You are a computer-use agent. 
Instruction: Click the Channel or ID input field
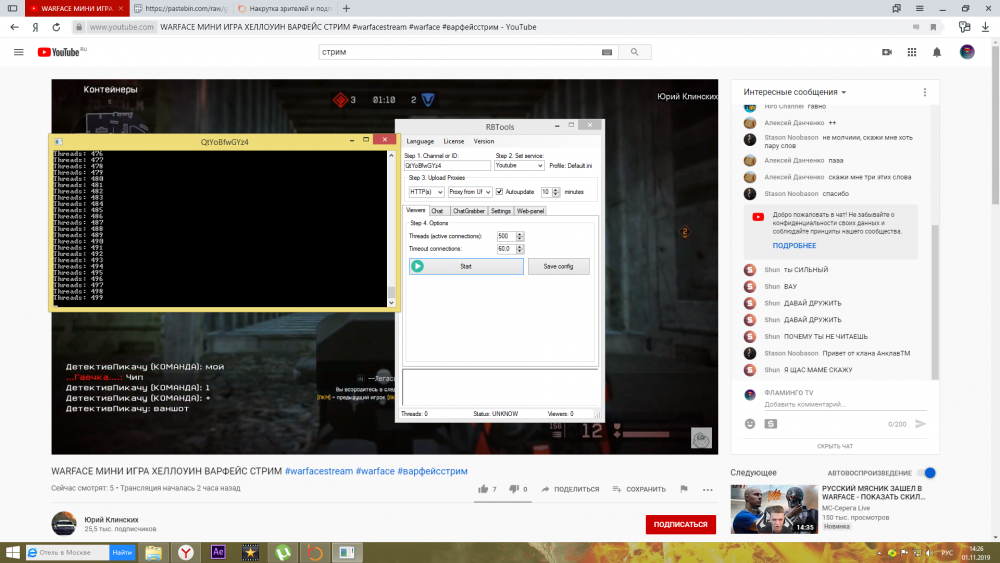(446, 166)
